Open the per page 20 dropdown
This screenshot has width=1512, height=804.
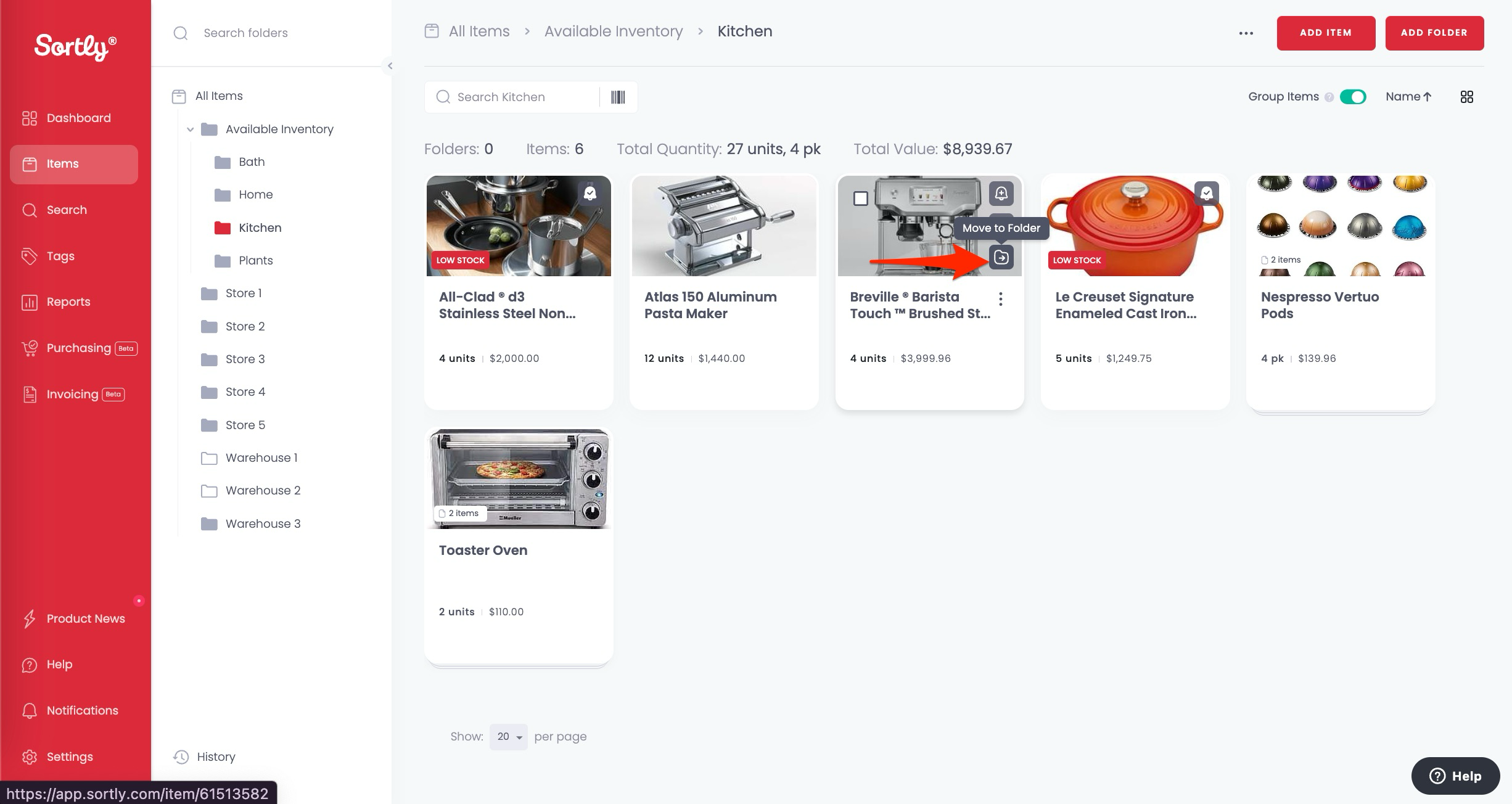tap(509, 737)
